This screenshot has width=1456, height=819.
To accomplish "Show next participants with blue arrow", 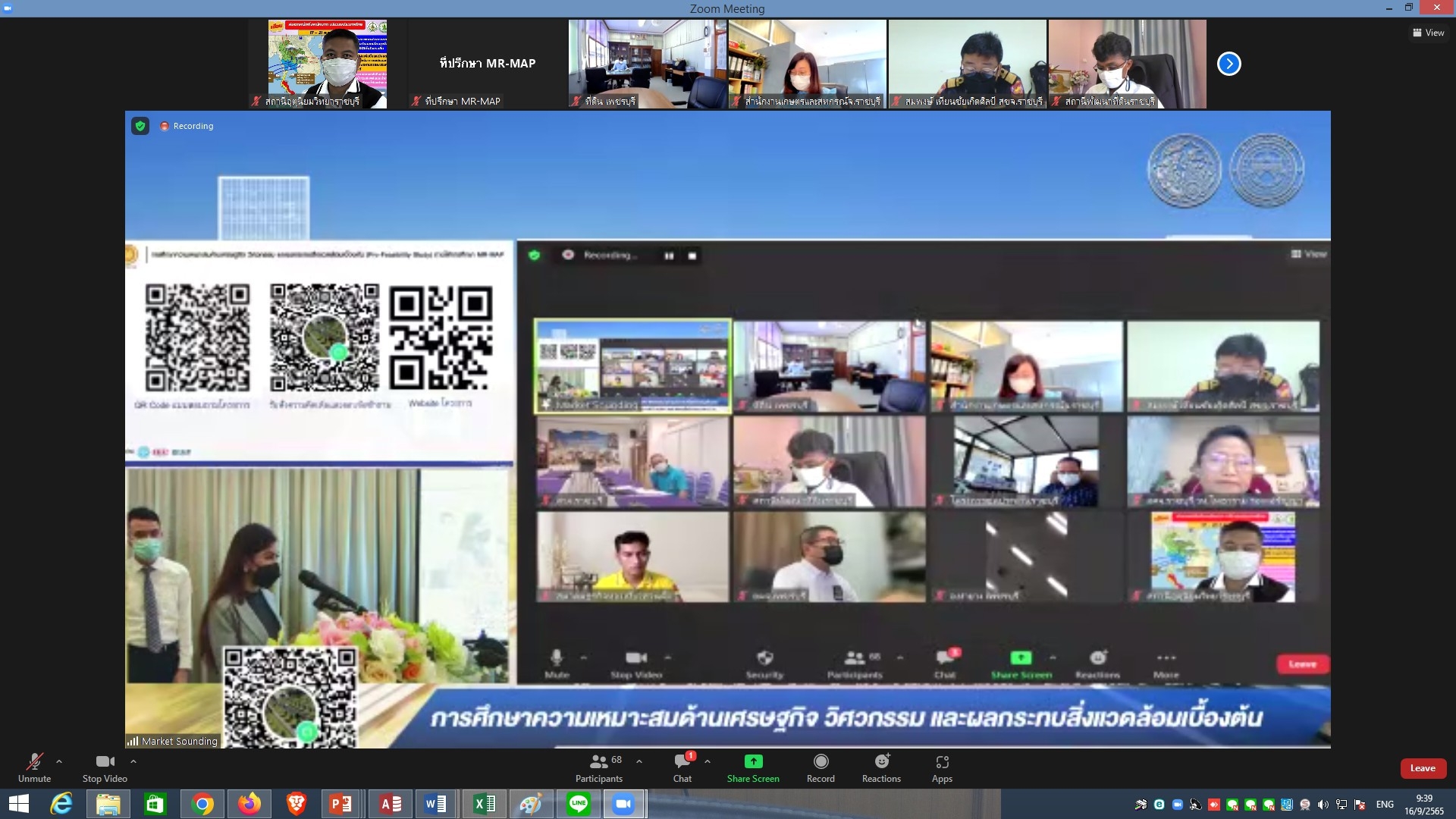I will (1228, 64).
